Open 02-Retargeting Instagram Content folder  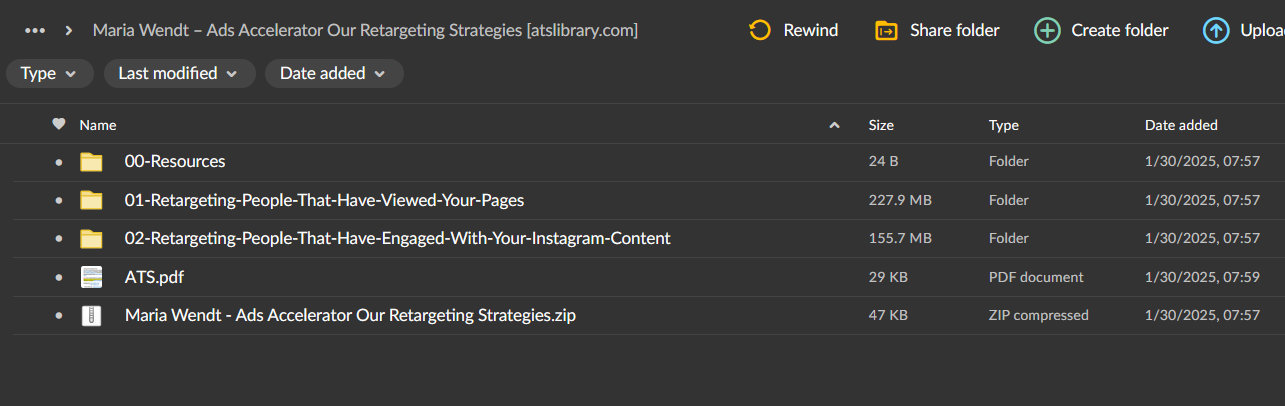(x=397, y=238)
